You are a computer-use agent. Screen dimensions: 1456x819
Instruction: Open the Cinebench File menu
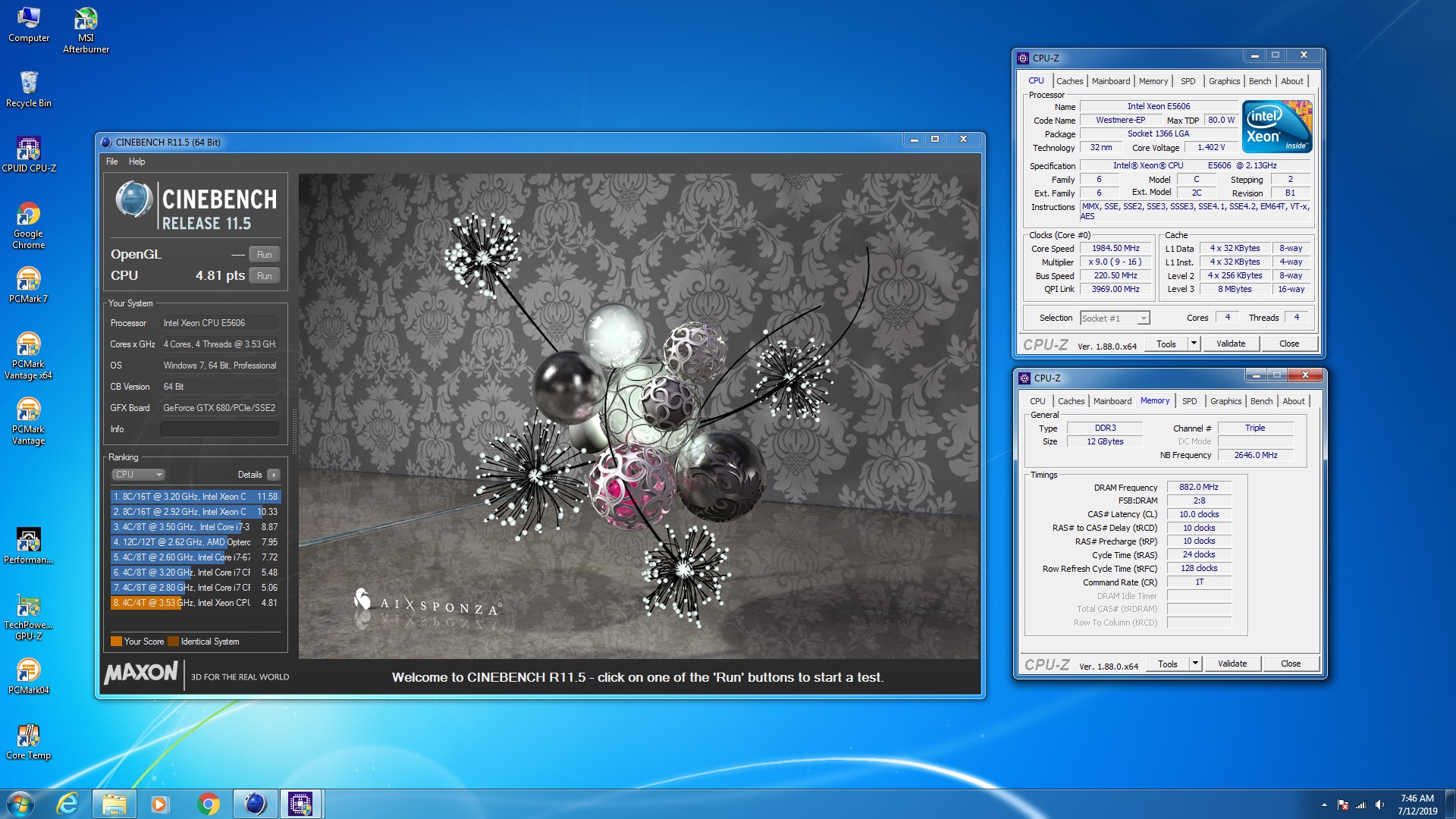[x=111, y=162]
